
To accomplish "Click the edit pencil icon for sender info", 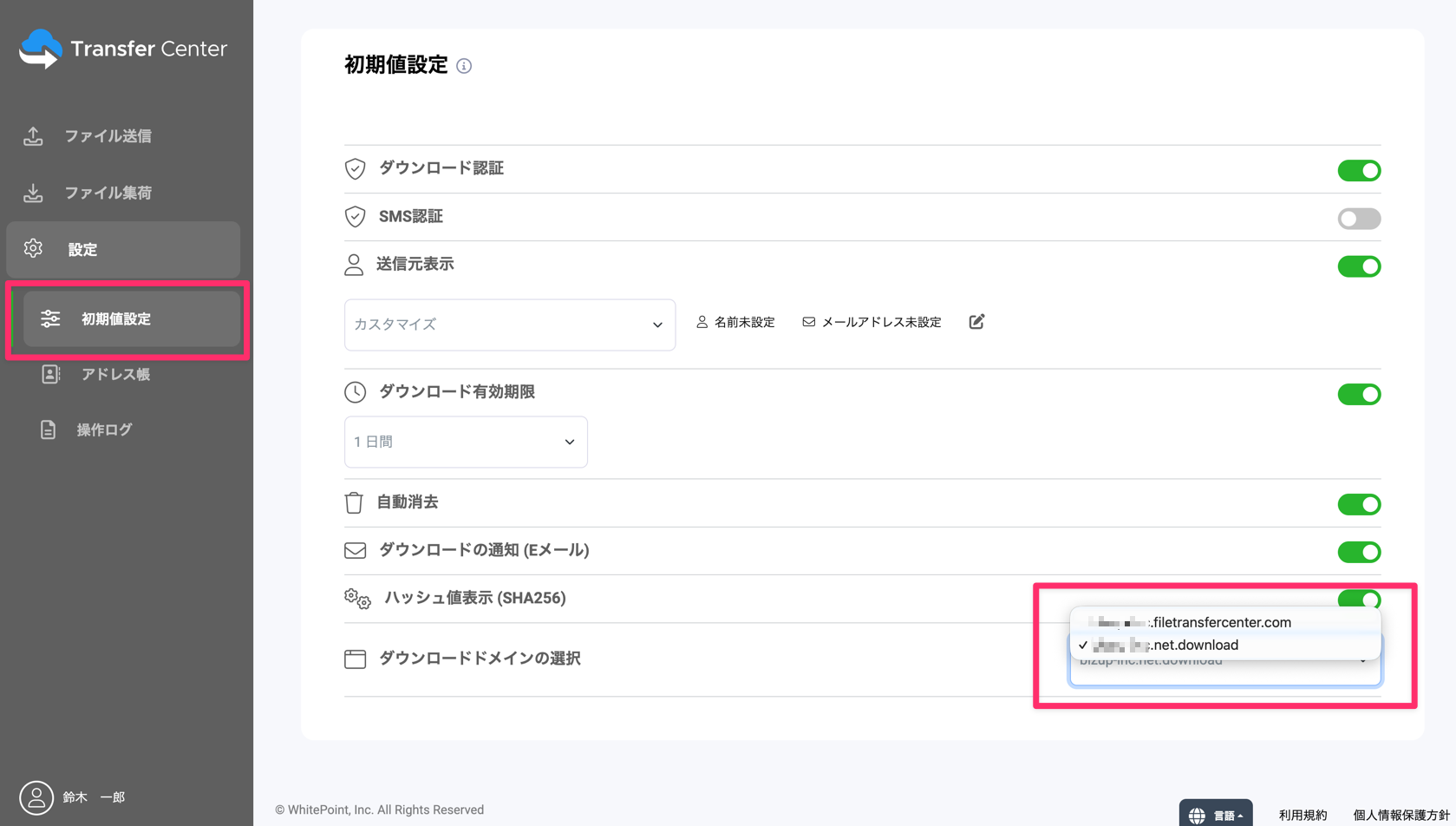I will pos(976,322).
